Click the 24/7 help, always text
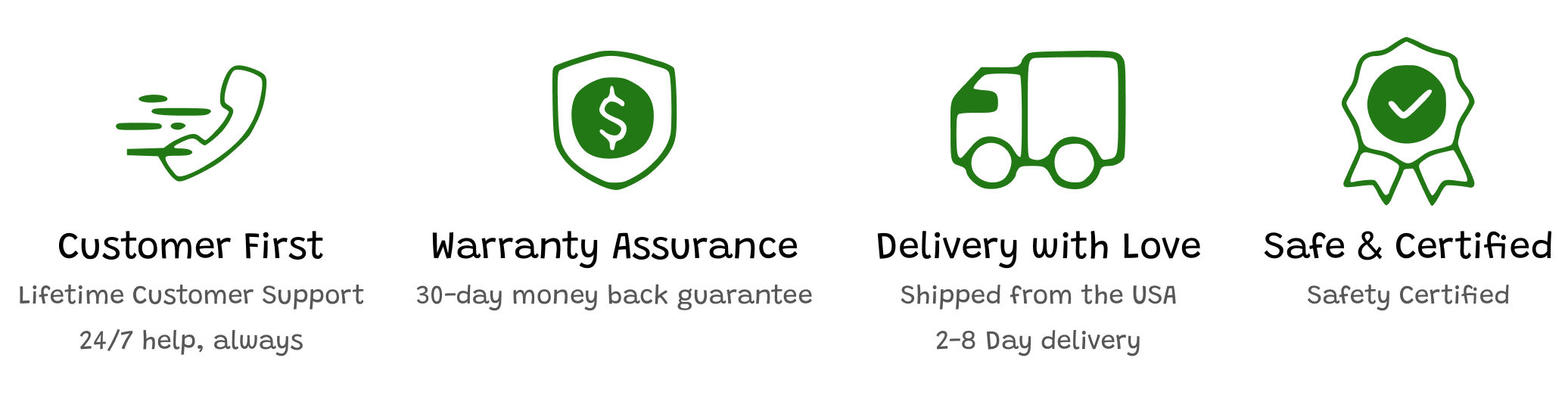Image resolution: width=1568 pixels, height=411 pixels. pos(191,341)
